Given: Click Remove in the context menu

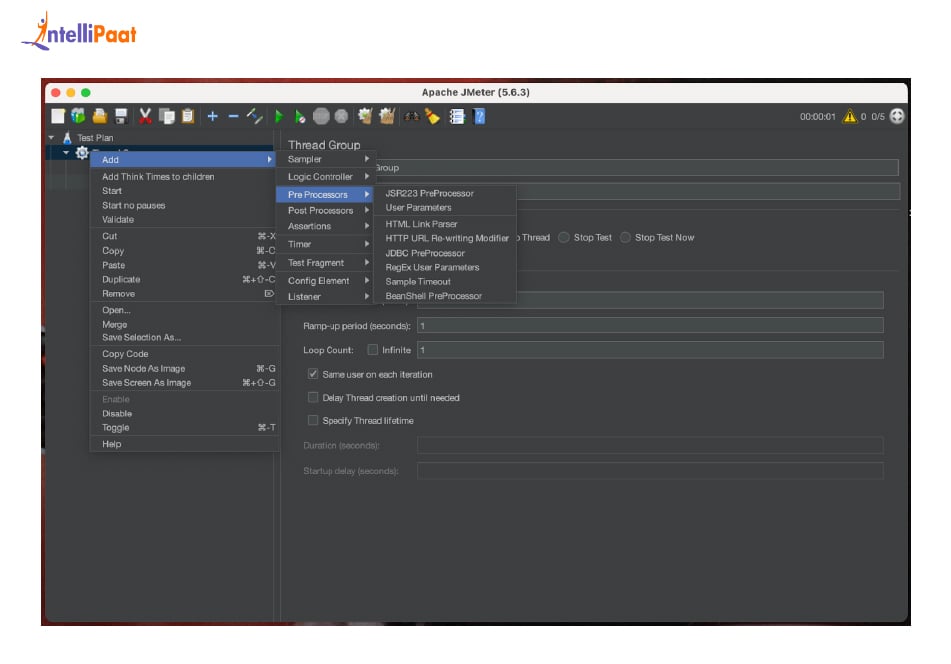Looking at the screenshot, I should 184,293.
